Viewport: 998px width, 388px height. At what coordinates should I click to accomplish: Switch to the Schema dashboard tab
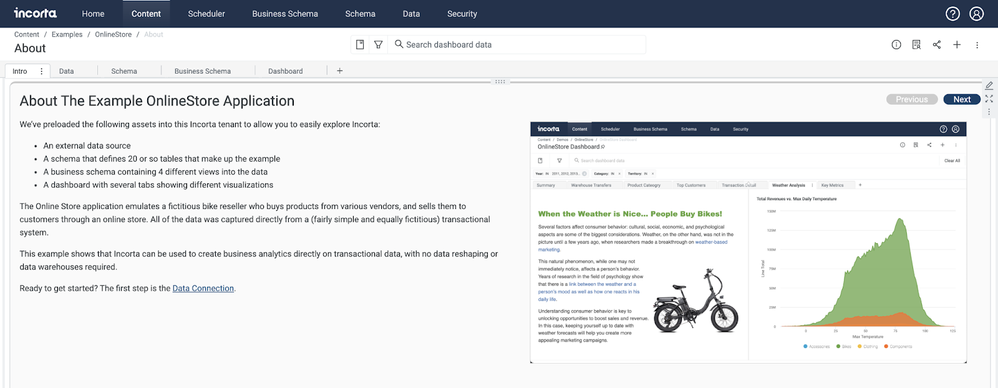tap(124, 71)
